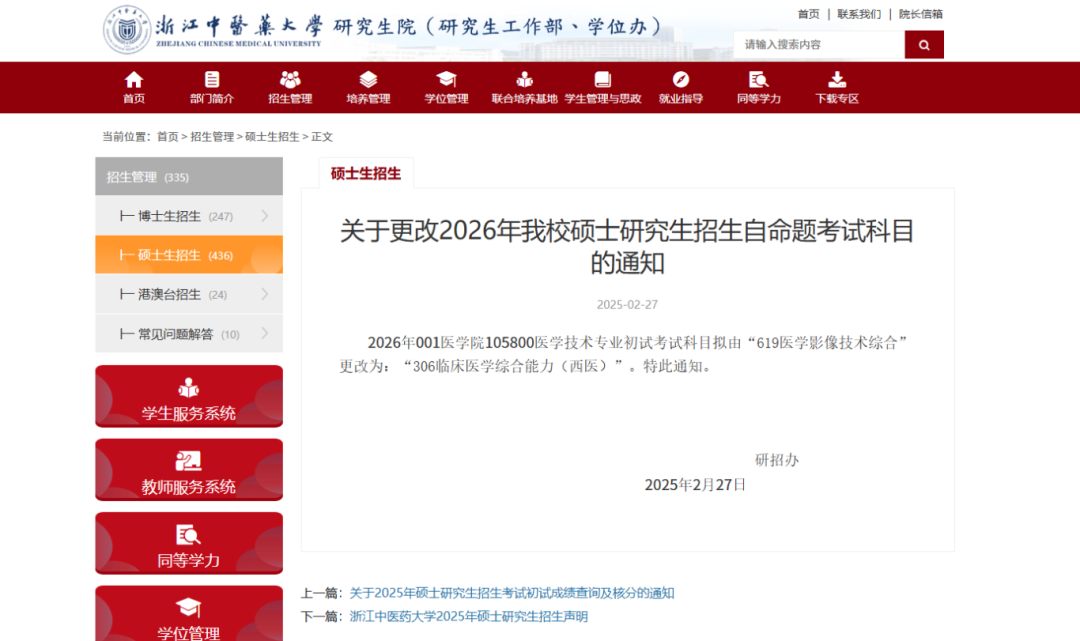Expand 港澳台招生 with its chevron arrow
This screenshot has width=1080, height=641.
(x=264, y=294)
